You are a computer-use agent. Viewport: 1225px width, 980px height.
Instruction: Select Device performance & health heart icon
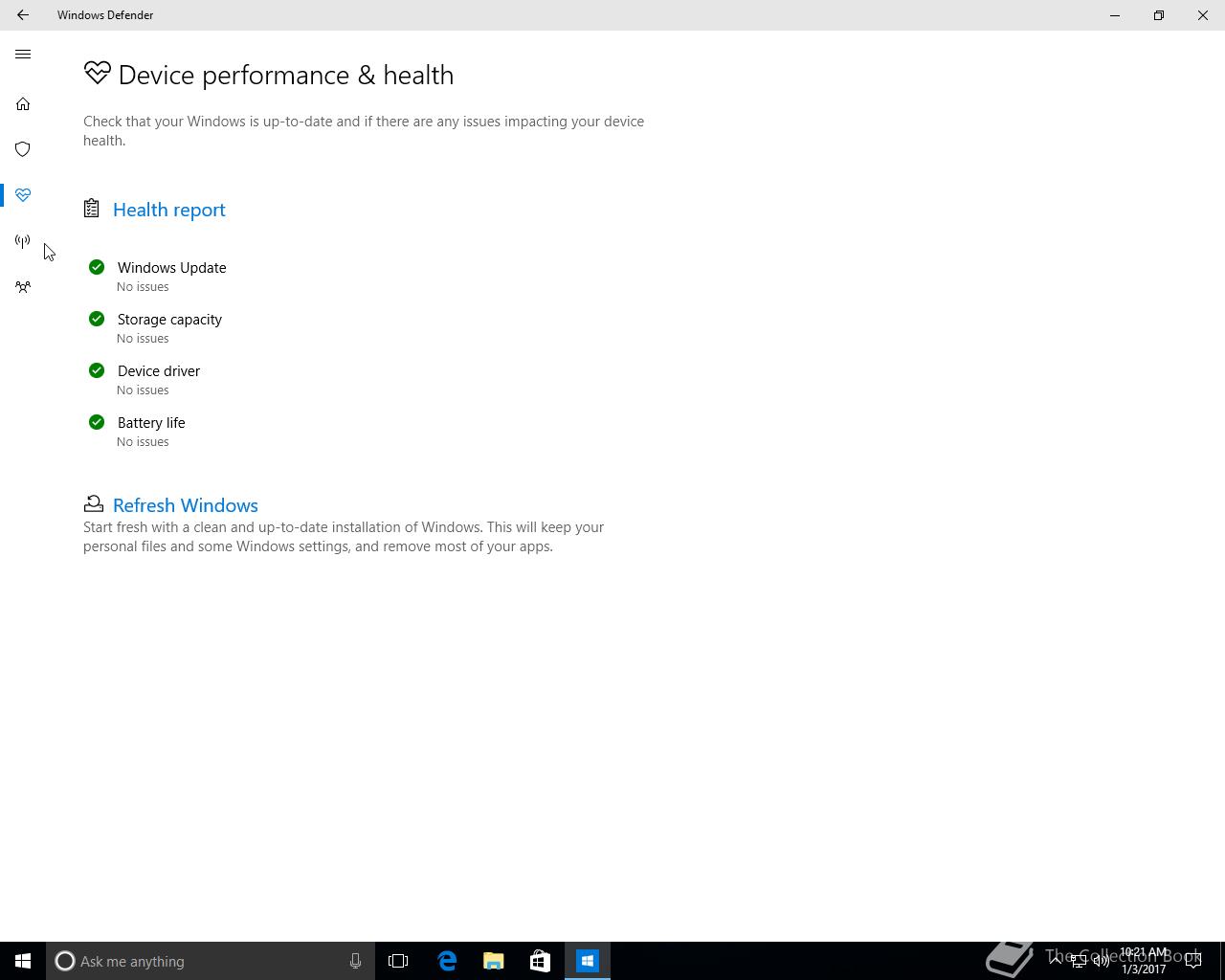click(23, 195)
